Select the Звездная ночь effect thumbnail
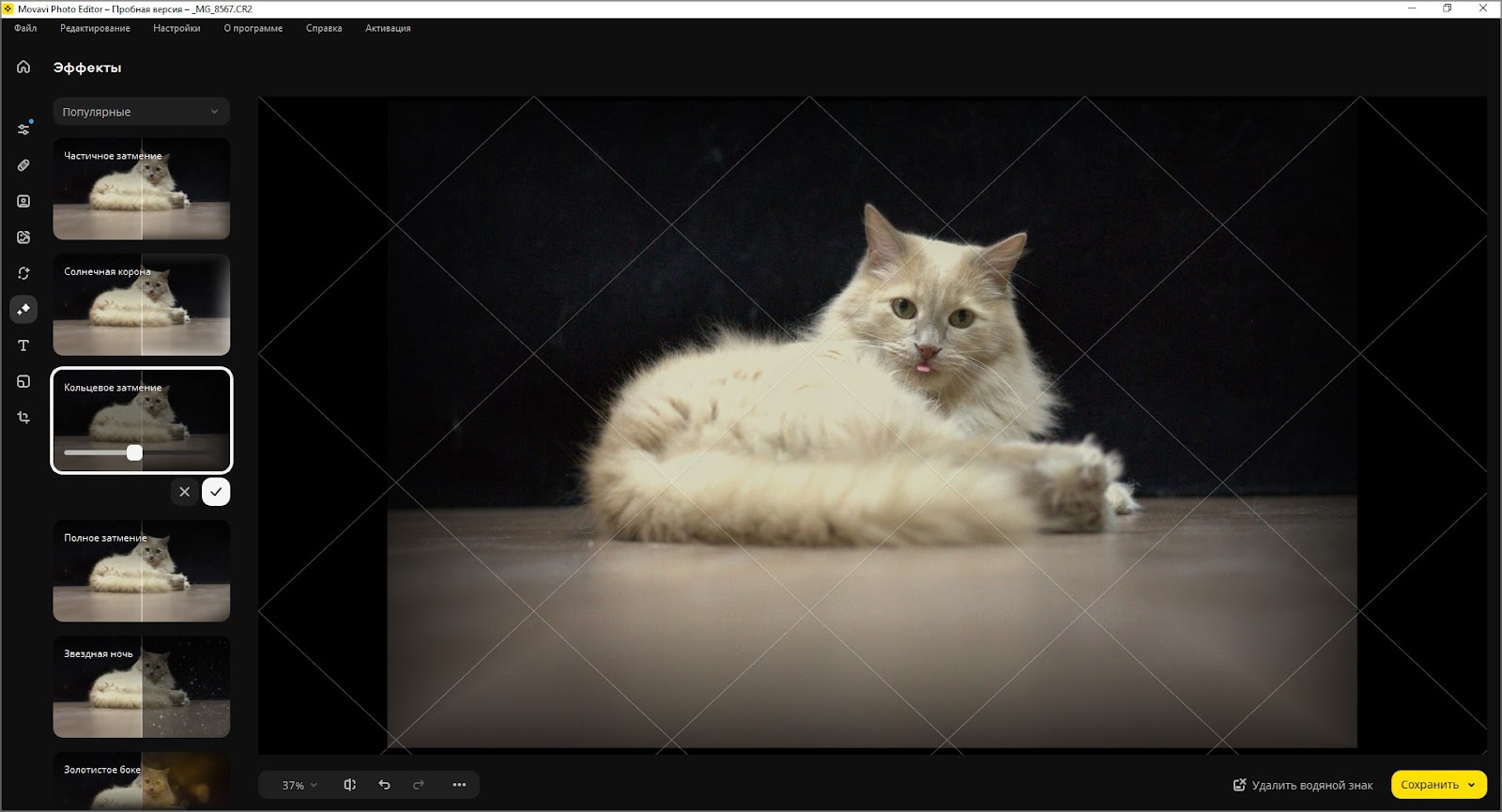The image size is (1502, 812). (x=141, y=686)
